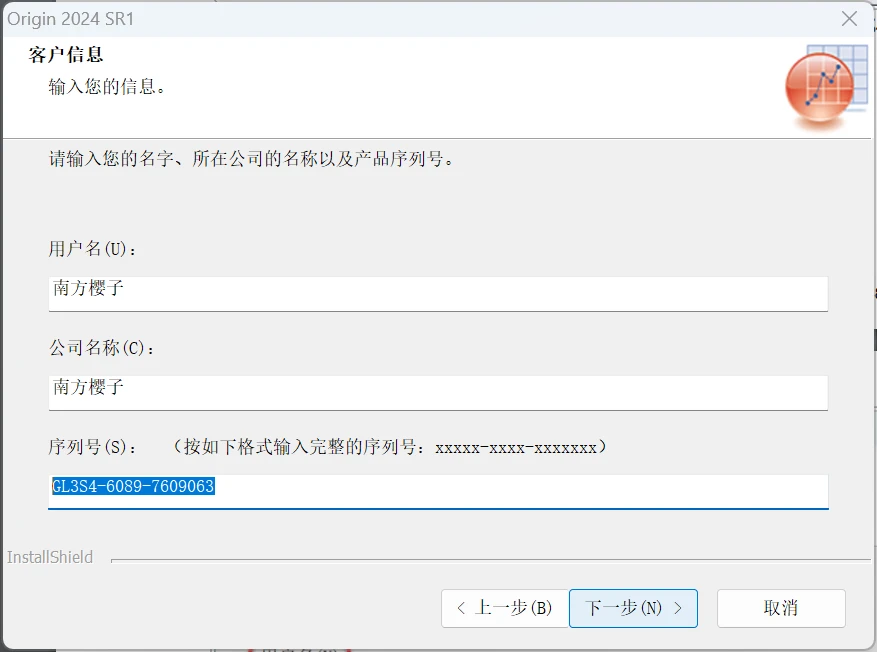
Task: Proceed by clicking 下一步(N)
Action: 633,607
